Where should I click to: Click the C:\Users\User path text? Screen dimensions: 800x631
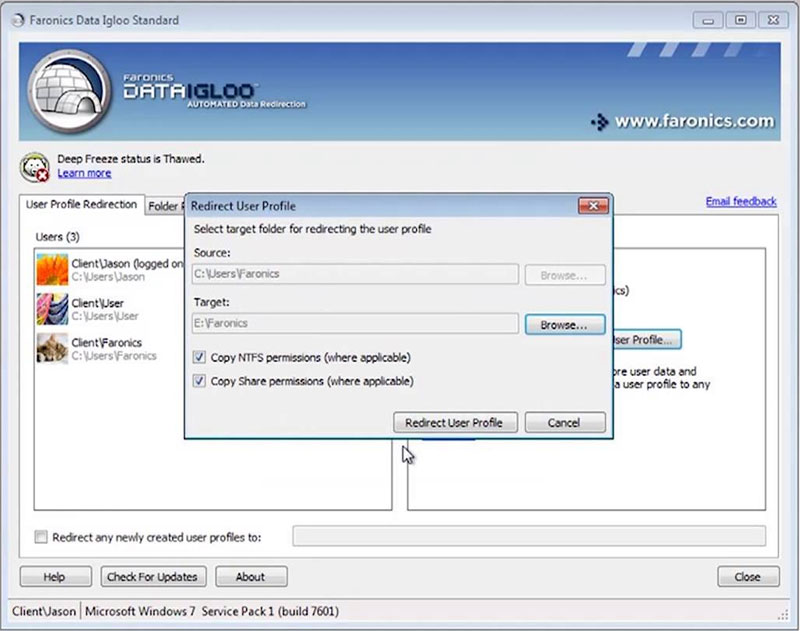pos(105,316)
